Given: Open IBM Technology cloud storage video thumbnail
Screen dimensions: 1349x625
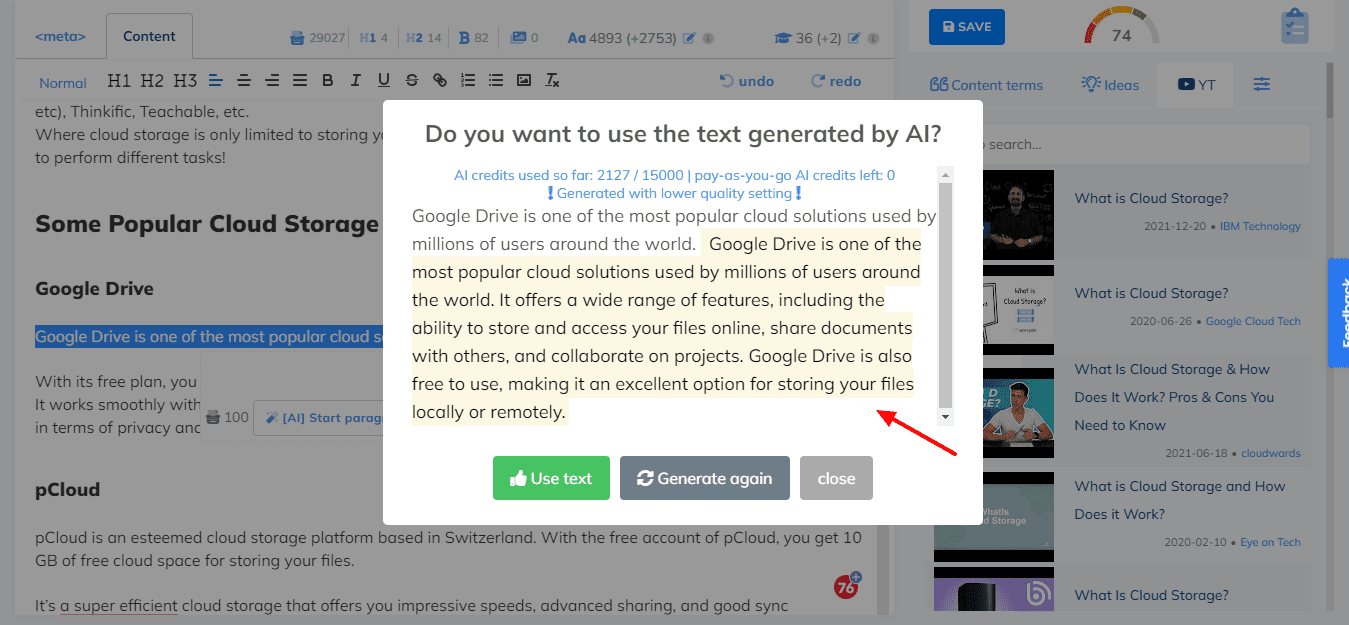Looking at the screenshot, I should [994, 214].
